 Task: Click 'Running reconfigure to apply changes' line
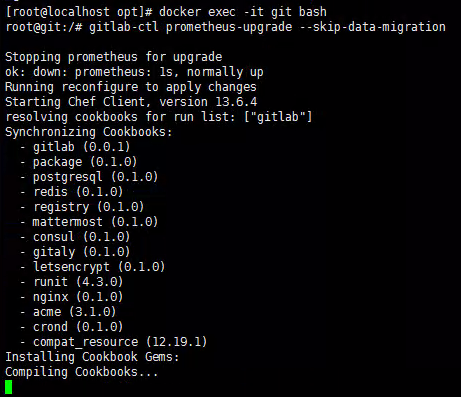(x=131, y=87)
